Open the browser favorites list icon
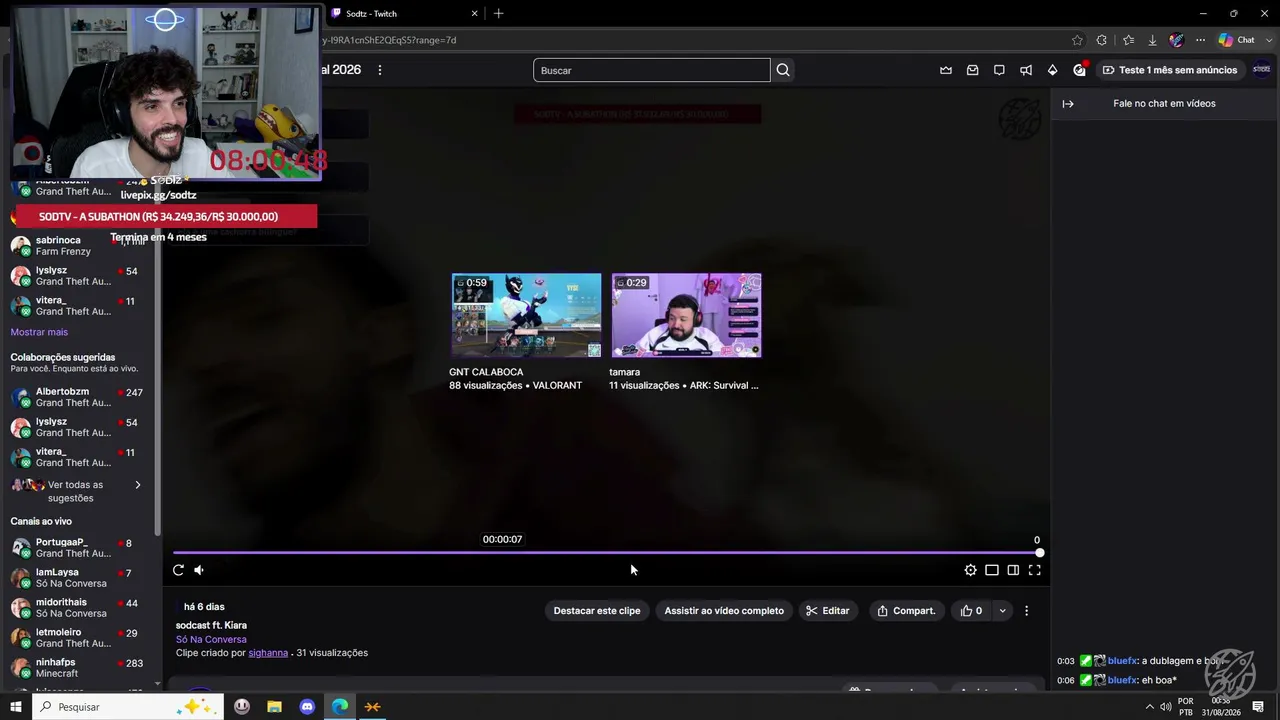 1128,40
